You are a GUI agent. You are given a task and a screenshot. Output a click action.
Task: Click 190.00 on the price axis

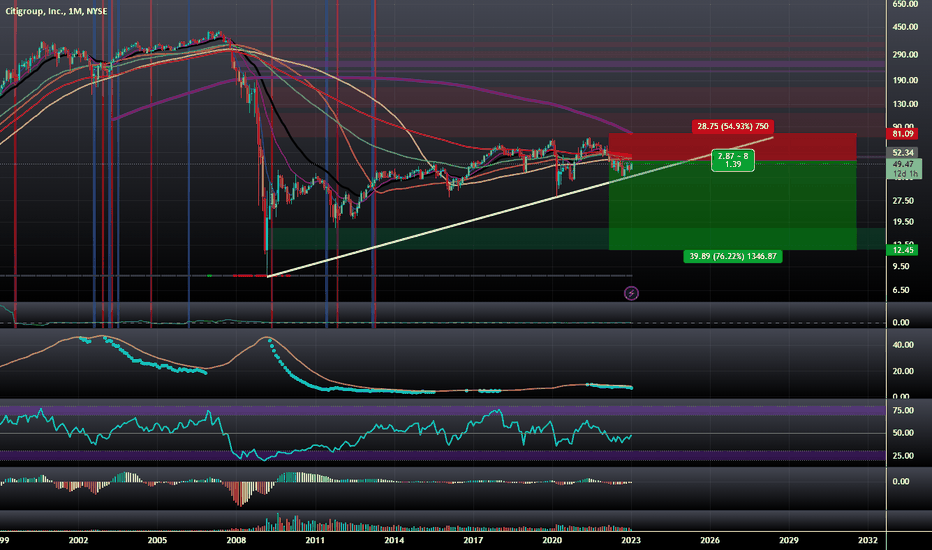pos(905,80)
